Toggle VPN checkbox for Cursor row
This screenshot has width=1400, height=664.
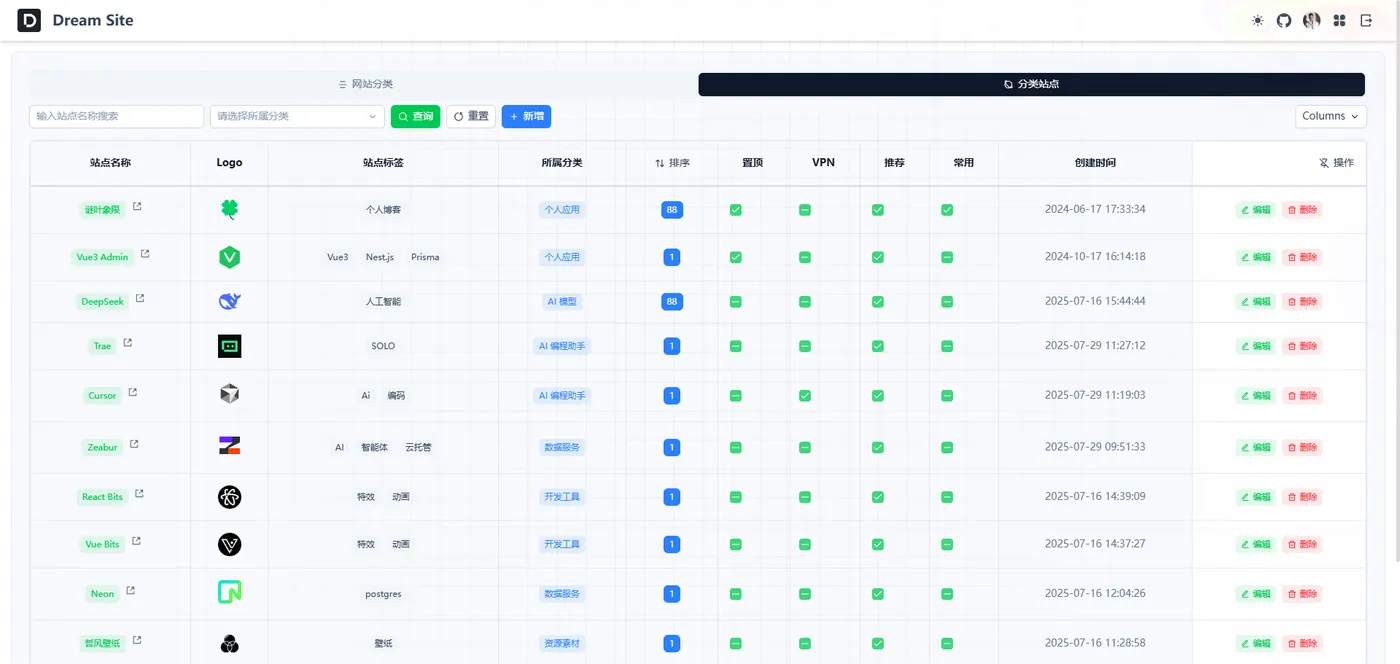click(x=804, y=395)
